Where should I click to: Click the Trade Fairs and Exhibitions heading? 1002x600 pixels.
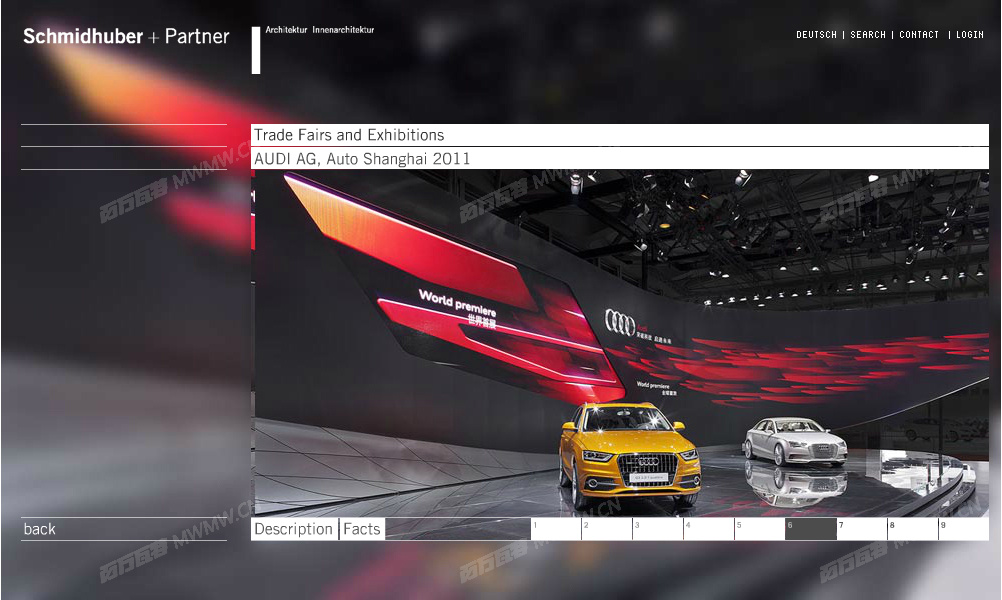[x=349, y=135]
